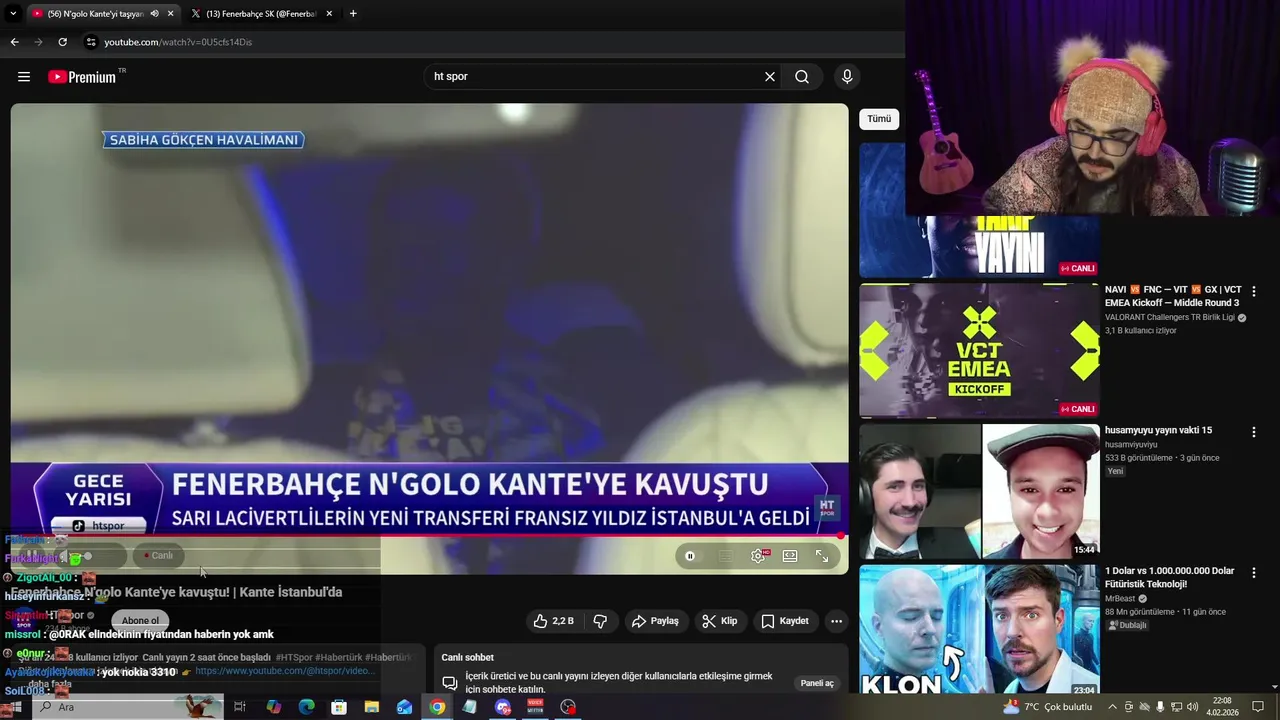Viewport: 1280px width, 720px height.
Task: Open Microsoft Store from the taskbar
Action: pos(339,707)
